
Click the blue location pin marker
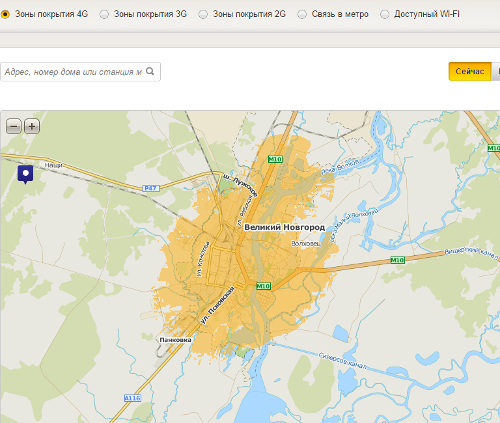tap(25, 174)
